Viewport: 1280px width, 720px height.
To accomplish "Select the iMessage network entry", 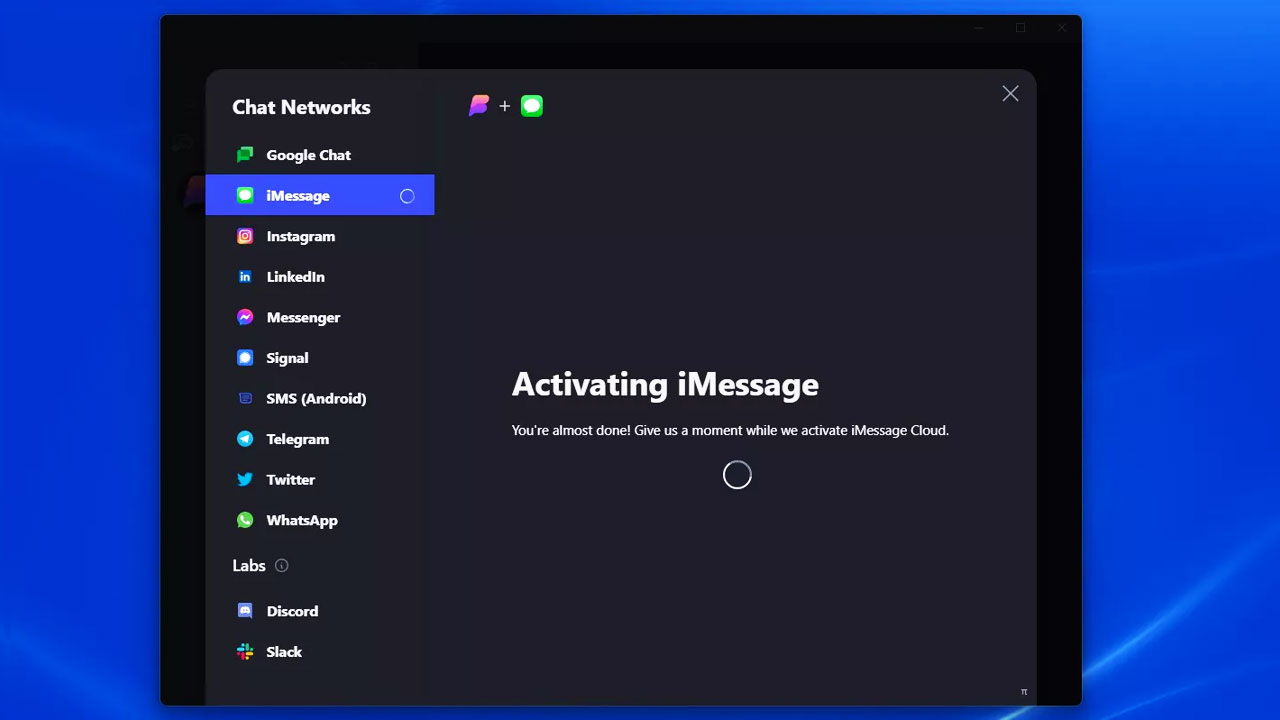I will pyautogui.click(x=298, y=196).
